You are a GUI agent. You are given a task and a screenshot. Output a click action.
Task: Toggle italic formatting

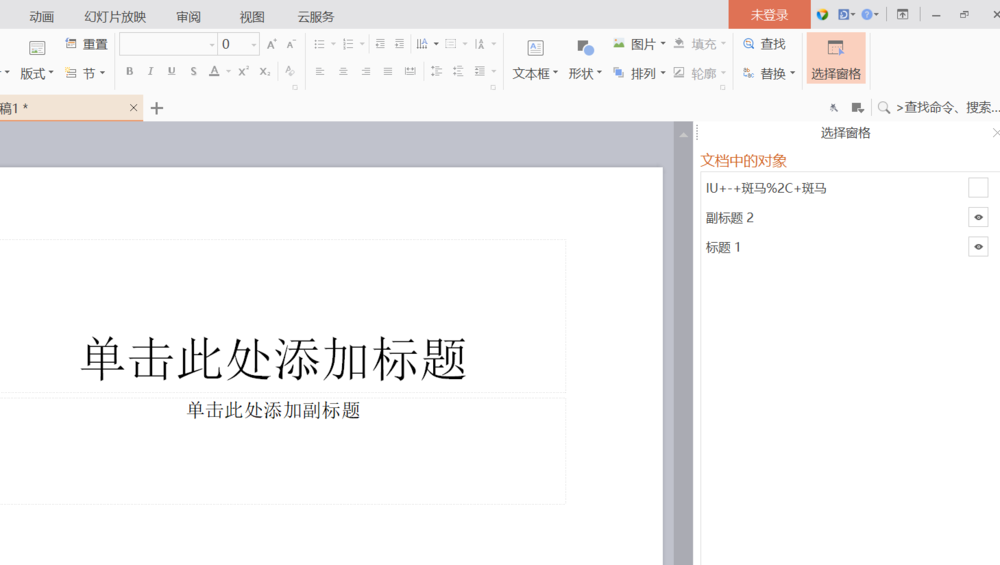point(151,71)
